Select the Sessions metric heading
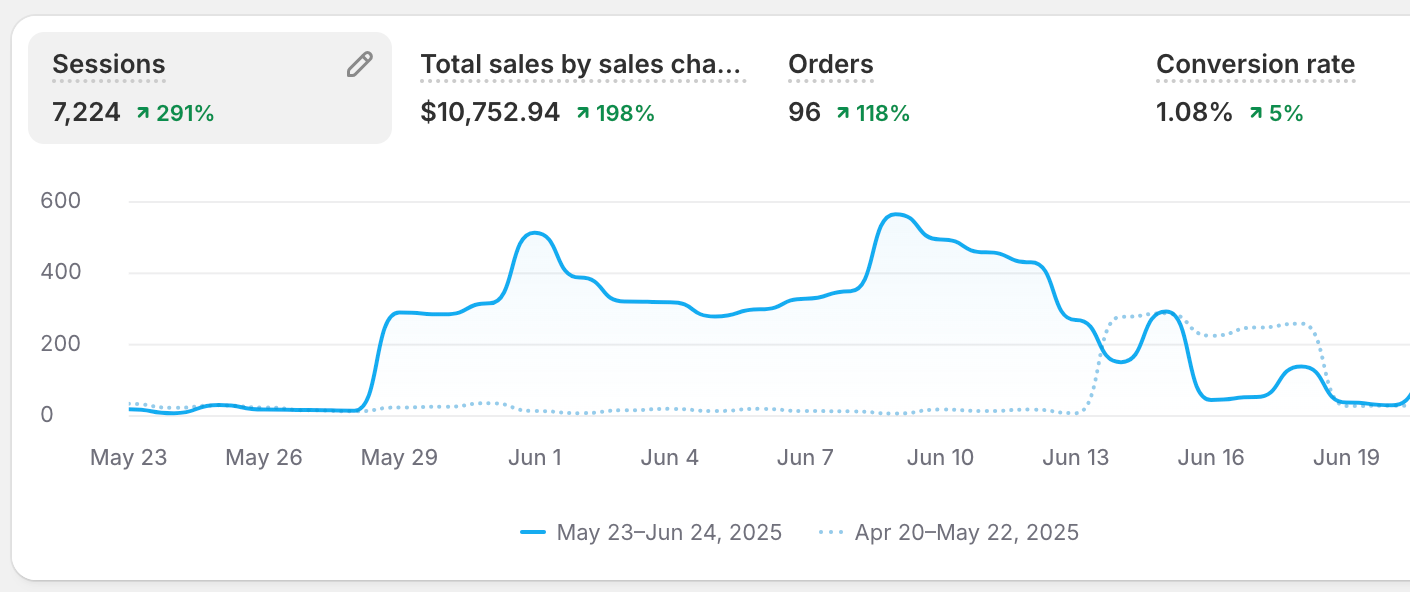This screenshot has height=592, width=1410. tap(109, 65)
